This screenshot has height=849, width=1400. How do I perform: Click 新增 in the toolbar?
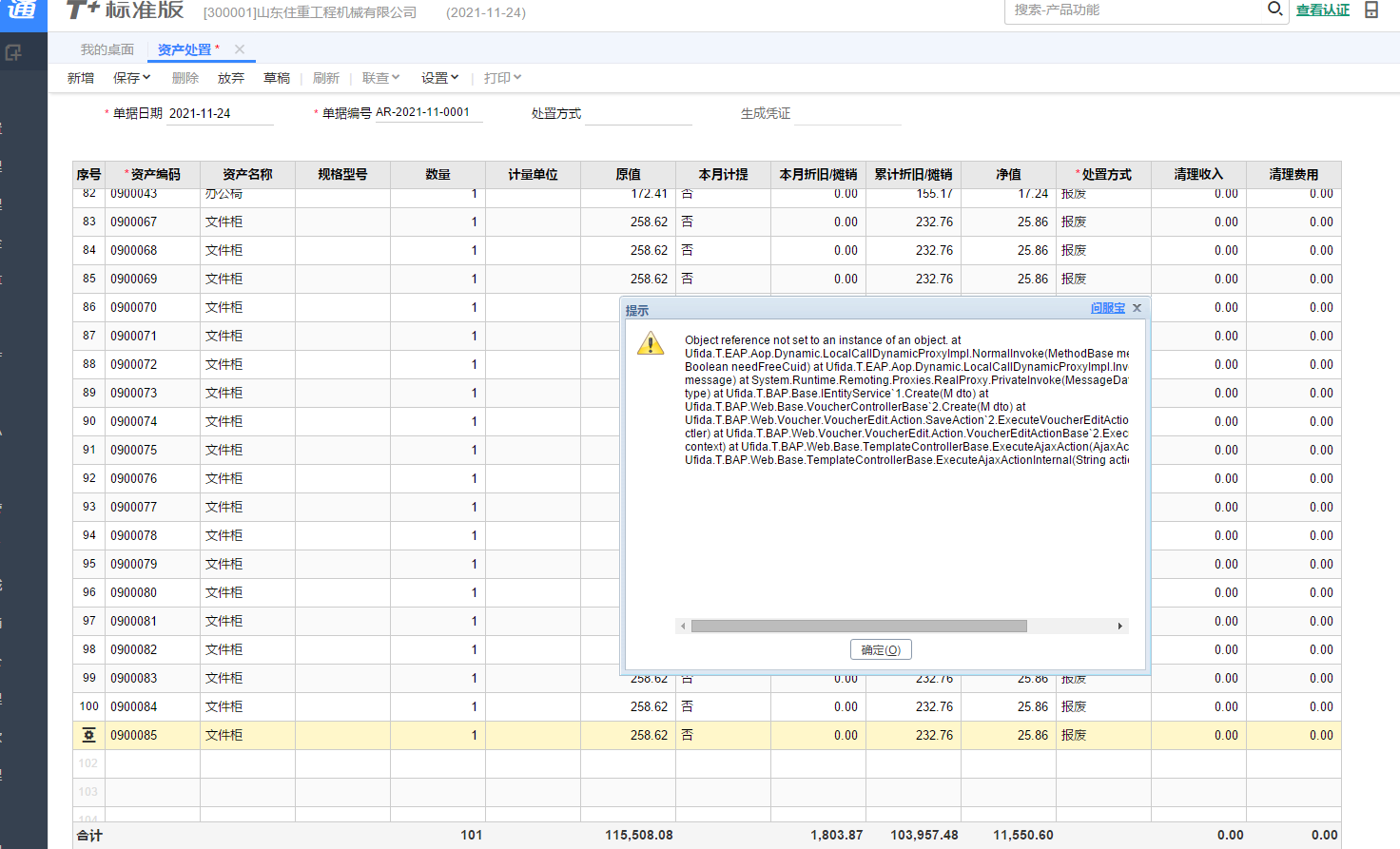81,78
